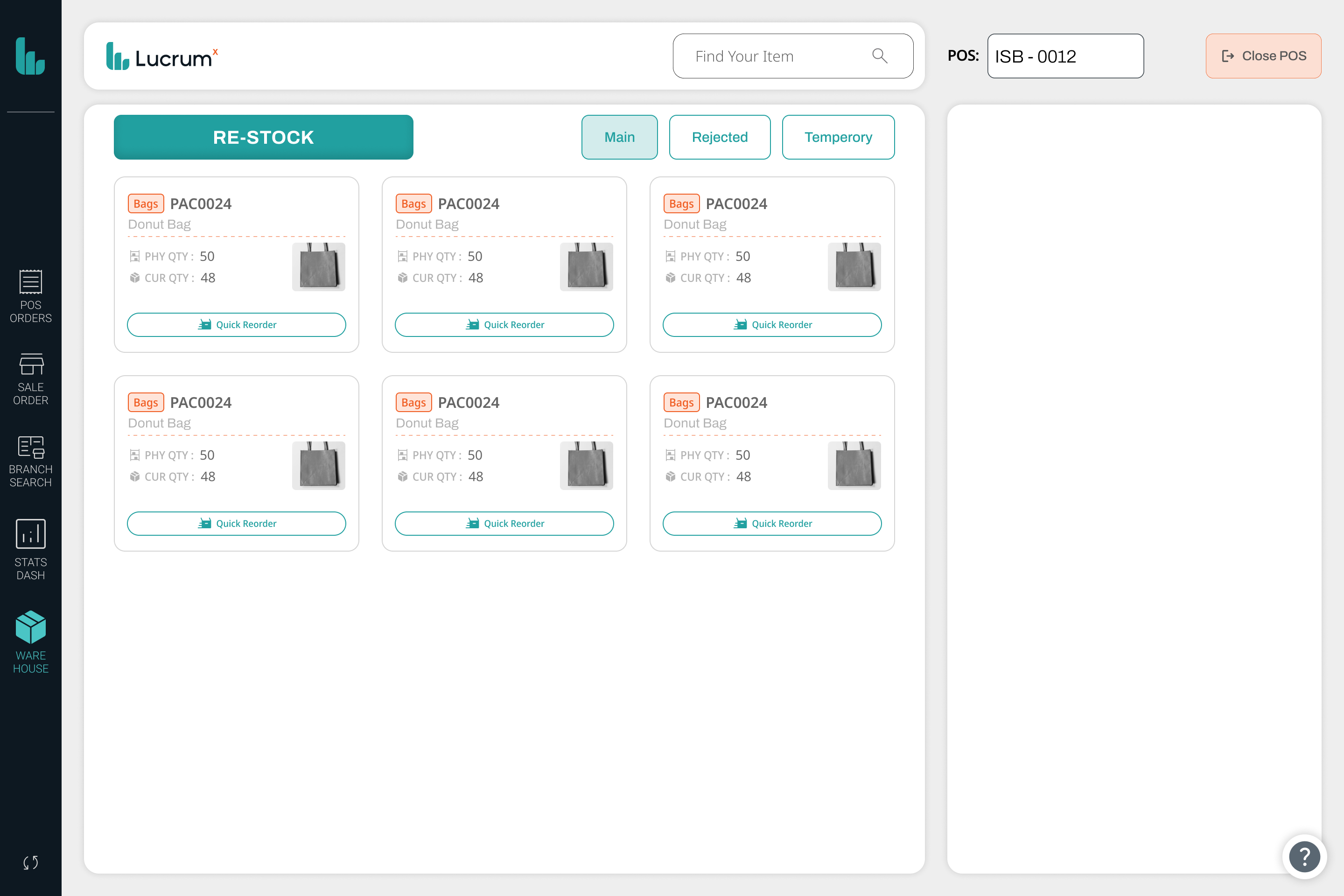Click PHY QTY 50 on the first top card
The image size is (1344, 896).
172,257
